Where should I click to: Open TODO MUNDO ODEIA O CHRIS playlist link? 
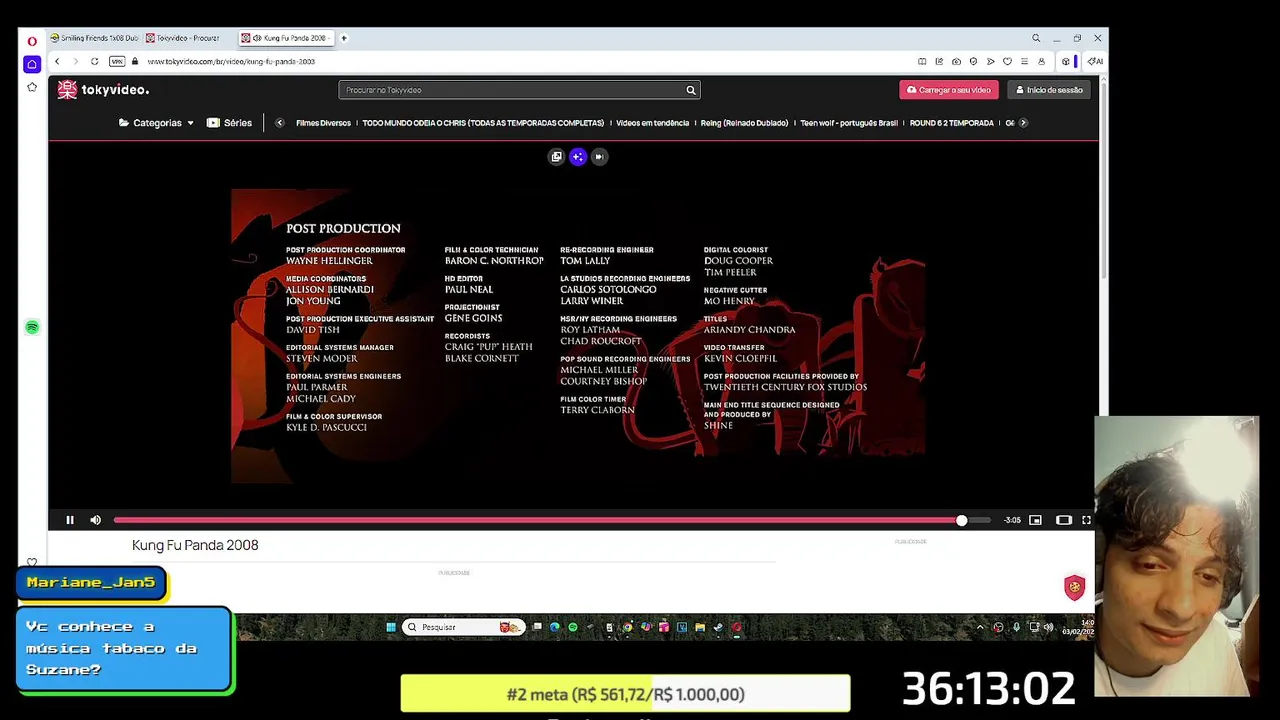click(483, 123)
